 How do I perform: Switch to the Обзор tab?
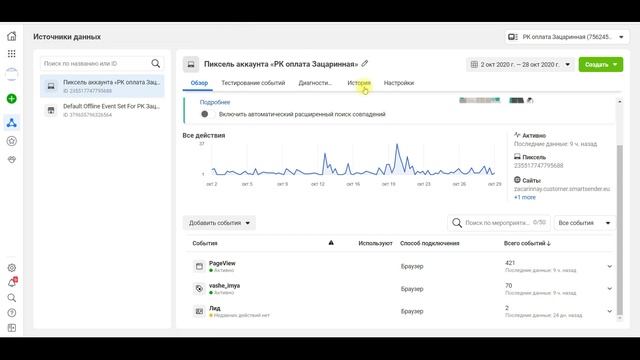coord(199,83)
